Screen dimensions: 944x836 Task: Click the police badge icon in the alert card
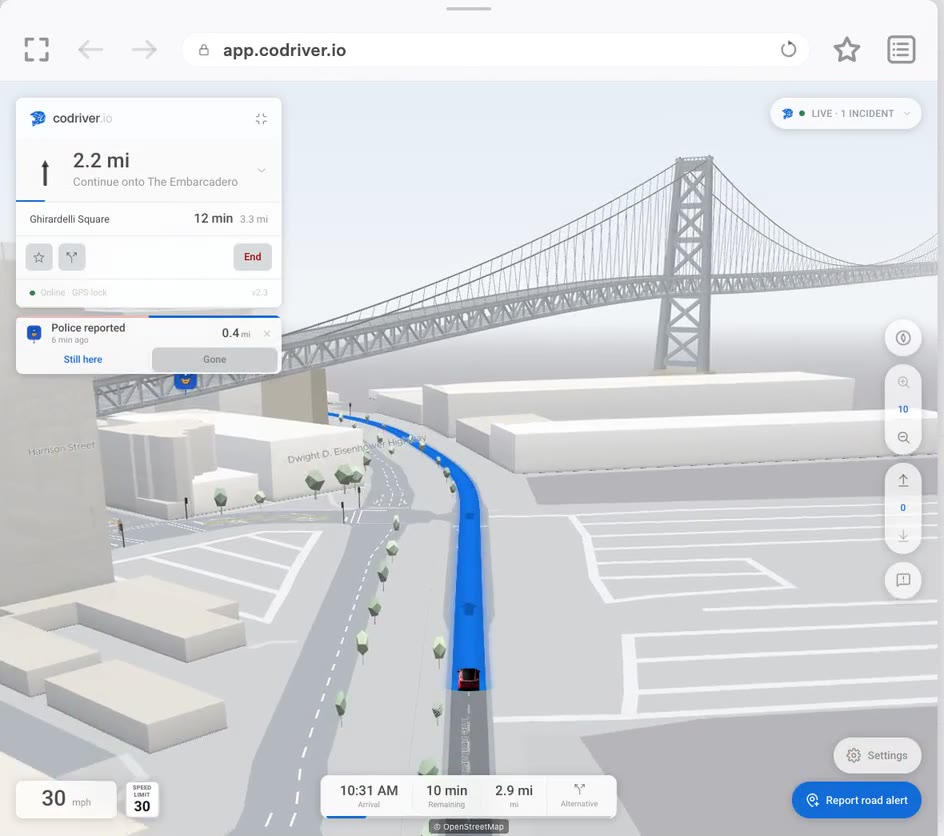(x=34, y=333)
